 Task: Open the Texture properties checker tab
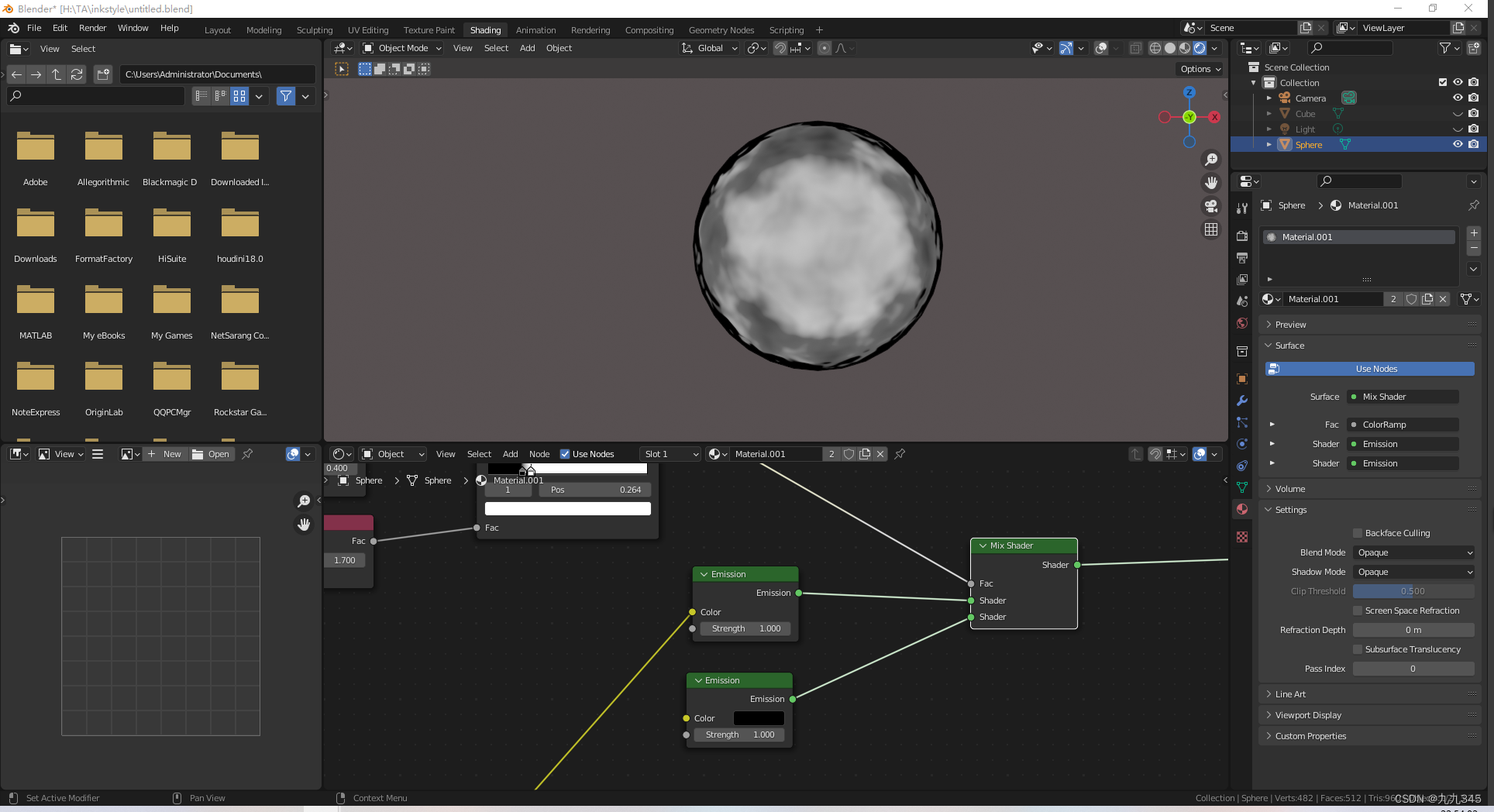pyautogui.click(x=1242, y=537)
